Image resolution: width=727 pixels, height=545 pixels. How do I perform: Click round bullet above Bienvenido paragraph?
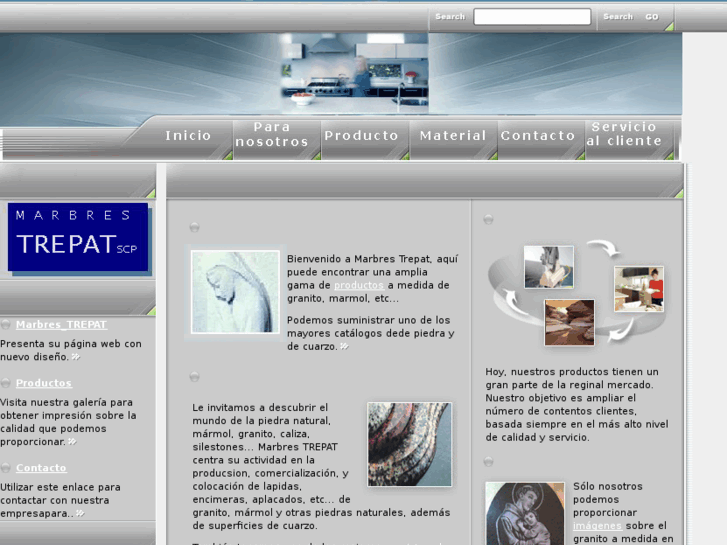[x=194, y=227]
